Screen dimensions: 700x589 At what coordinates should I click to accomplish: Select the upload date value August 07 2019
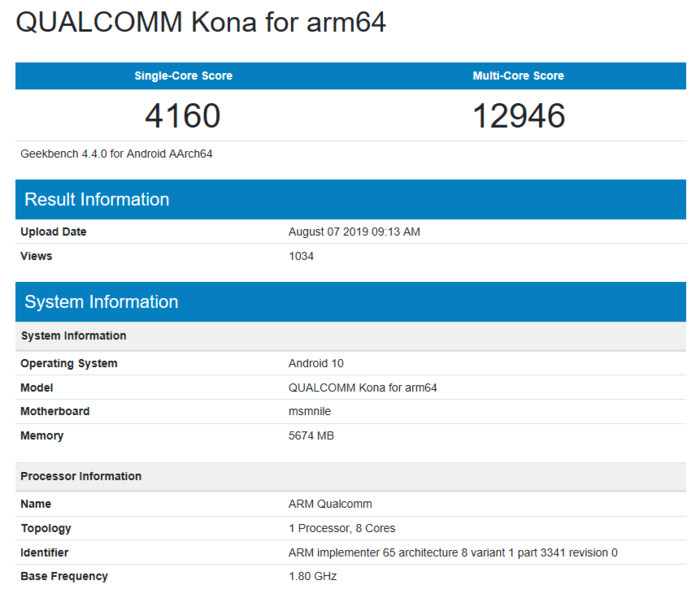point(354,232)
